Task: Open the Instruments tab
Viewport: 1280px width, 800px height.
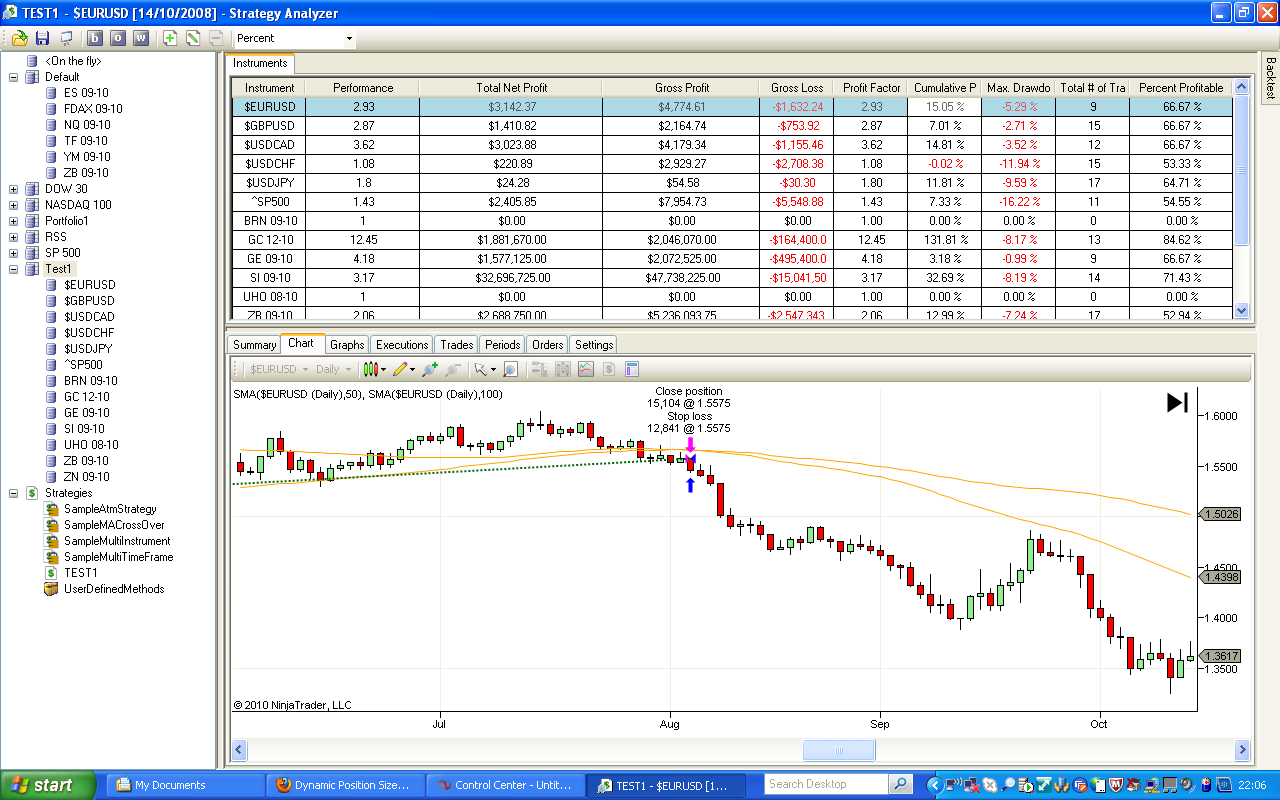Action: coord(260,63)
